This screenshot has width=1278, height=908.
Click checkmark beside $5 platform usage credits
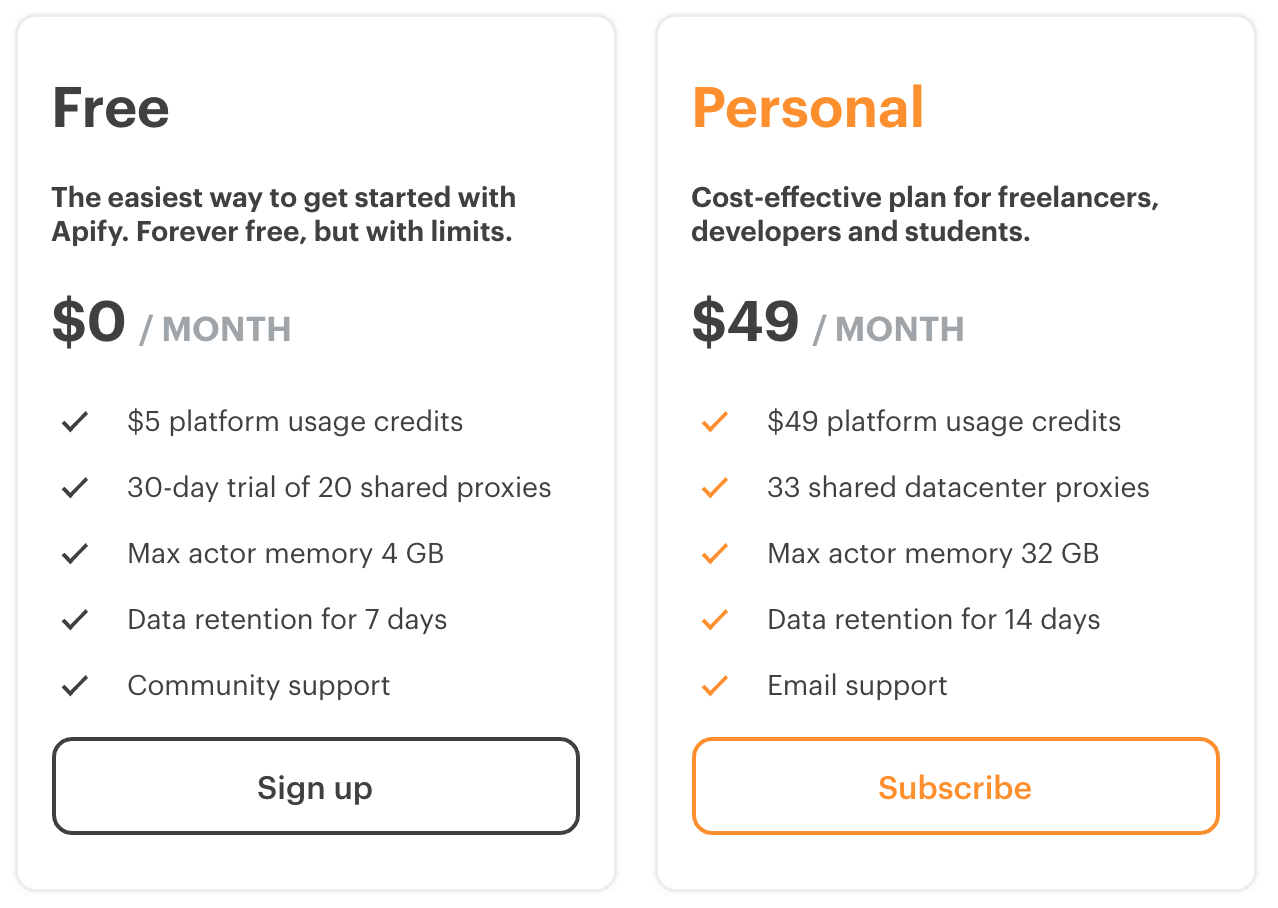75,422
